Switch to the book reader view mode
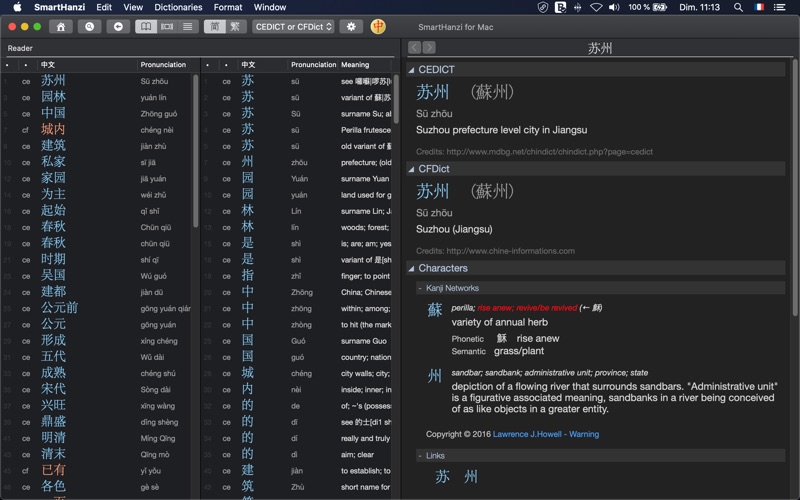Viewport: 800px width, 500px height. [146, 27]
